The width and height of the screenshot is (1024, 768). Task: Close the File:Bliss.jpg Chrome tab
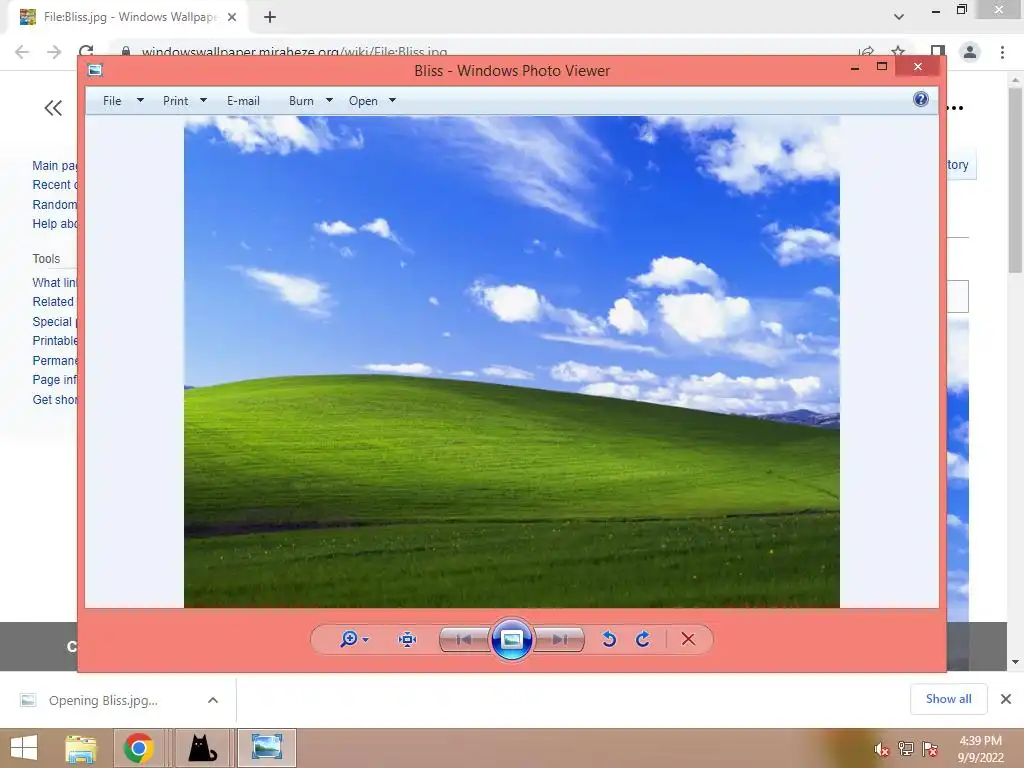click(x=232, y=18)
